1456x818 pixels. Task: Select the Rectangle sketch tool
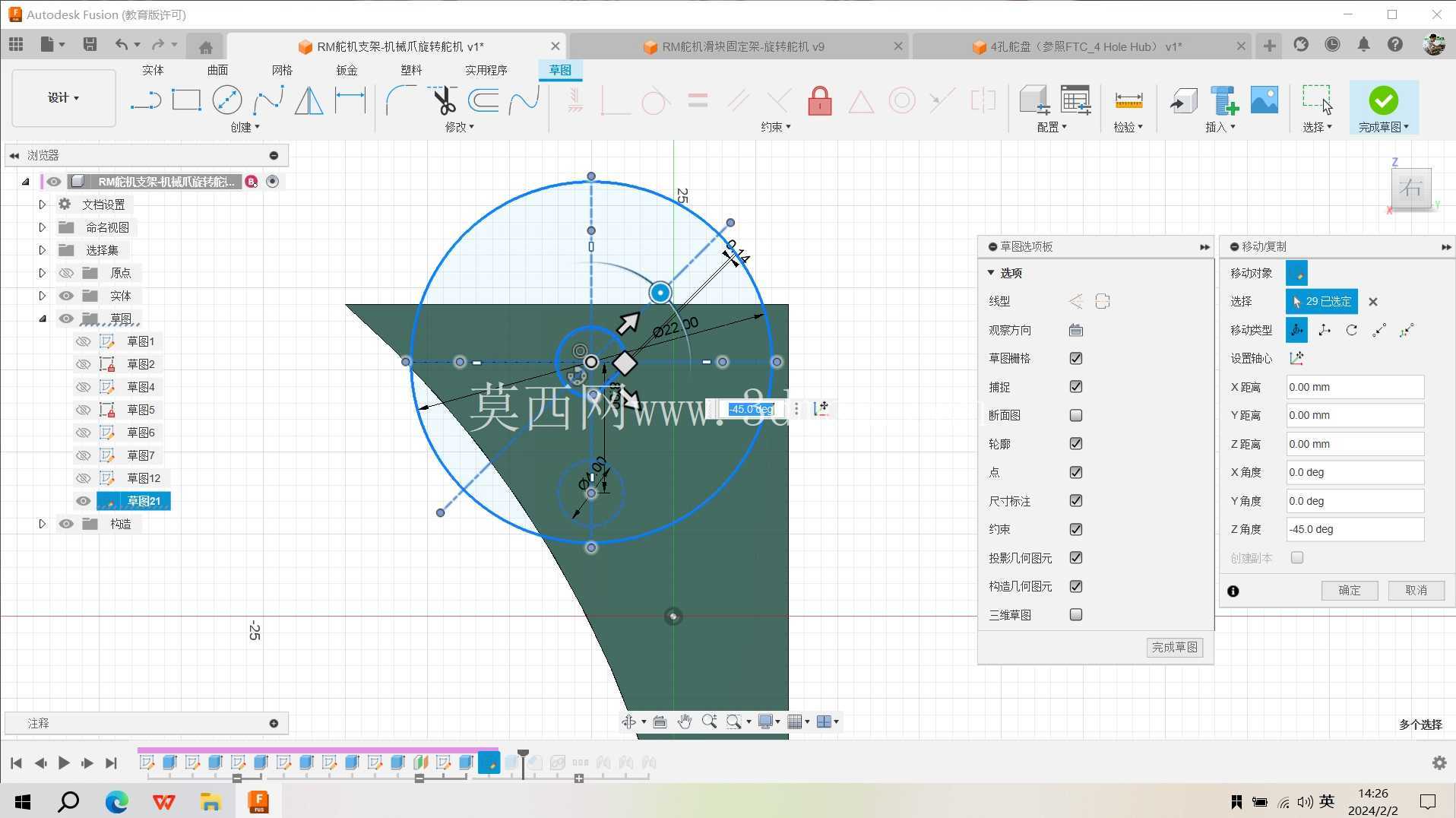click(186, 100)
